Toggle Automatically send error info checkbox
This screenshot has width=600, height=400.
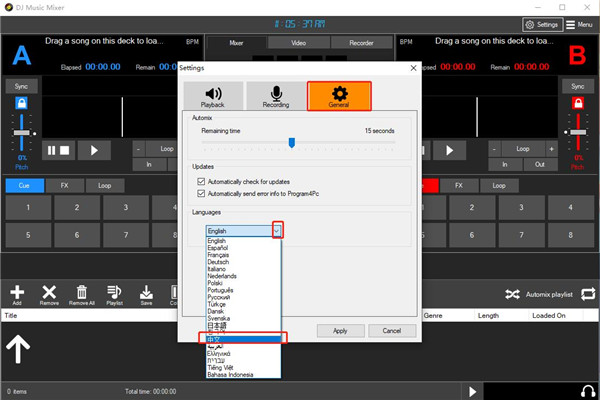point(202,190)
